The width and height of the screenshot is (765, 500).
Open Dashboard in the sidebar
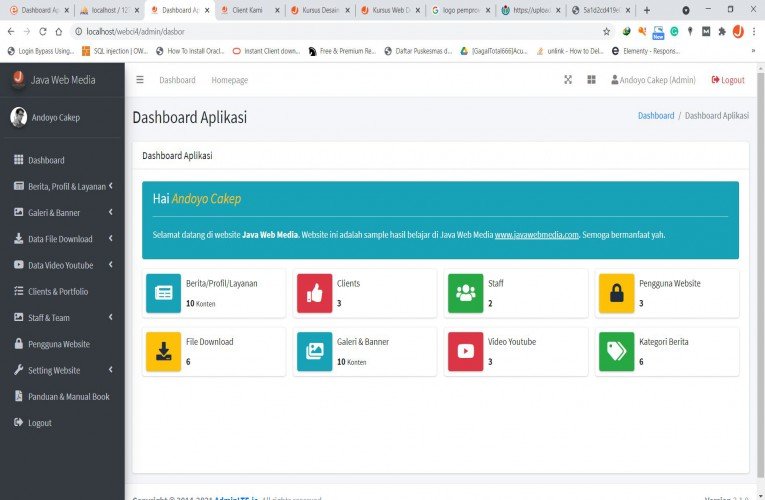tap(62, 160)
